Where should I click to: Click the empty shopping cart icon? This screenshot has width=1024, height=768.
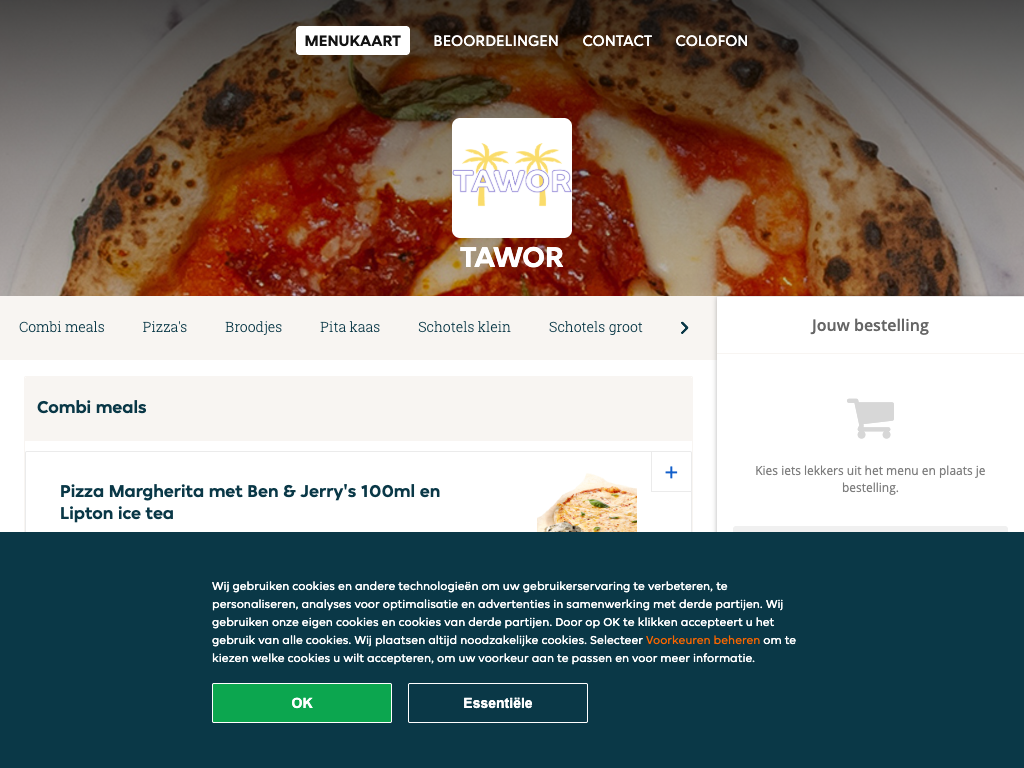click(871, 418)
